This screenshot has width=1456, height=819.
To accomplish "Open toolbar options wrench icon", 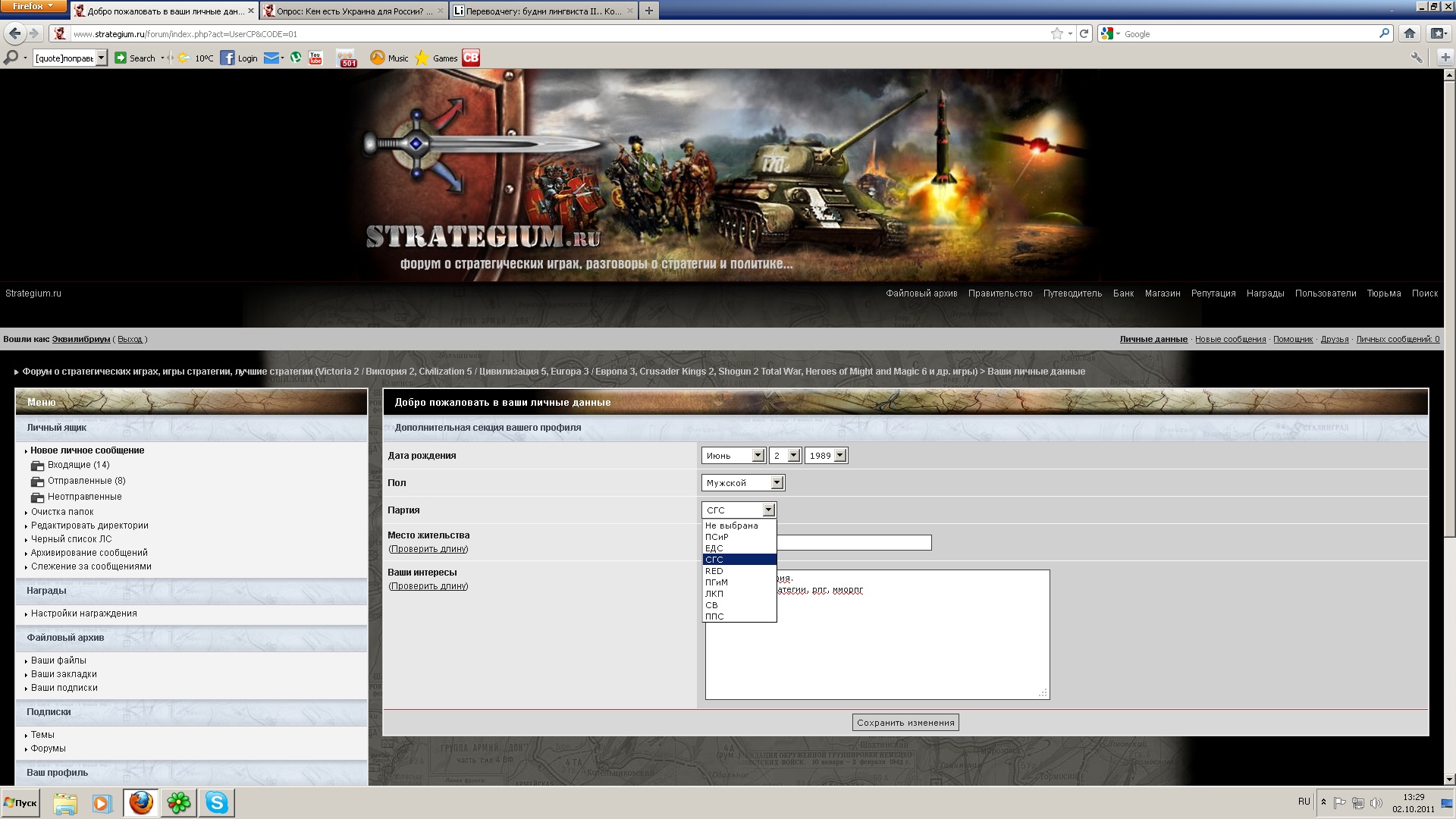I will point(1416,58).
